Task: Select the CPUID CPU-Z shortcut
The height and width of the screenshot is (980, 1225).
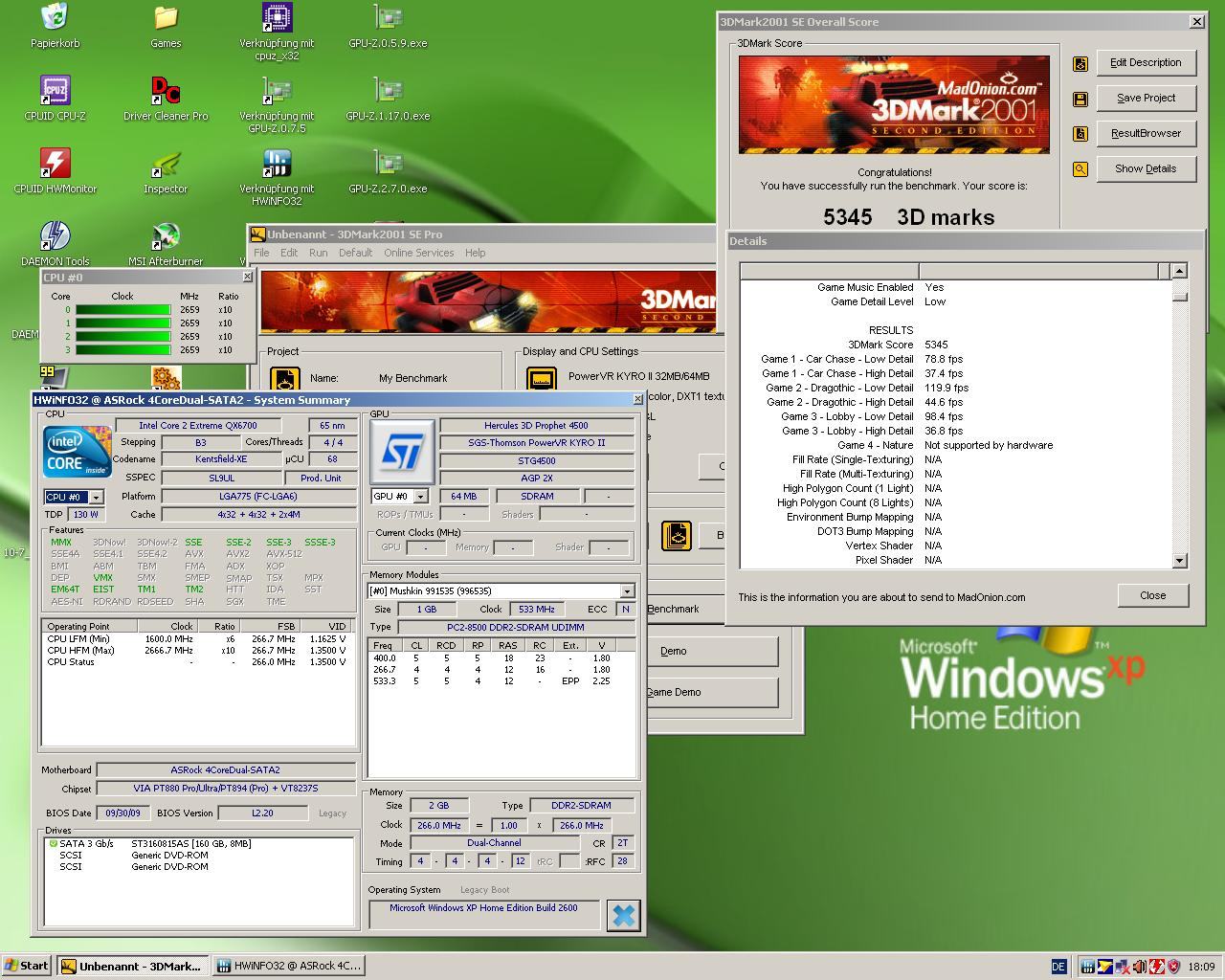Action: (x=55, y=99)
